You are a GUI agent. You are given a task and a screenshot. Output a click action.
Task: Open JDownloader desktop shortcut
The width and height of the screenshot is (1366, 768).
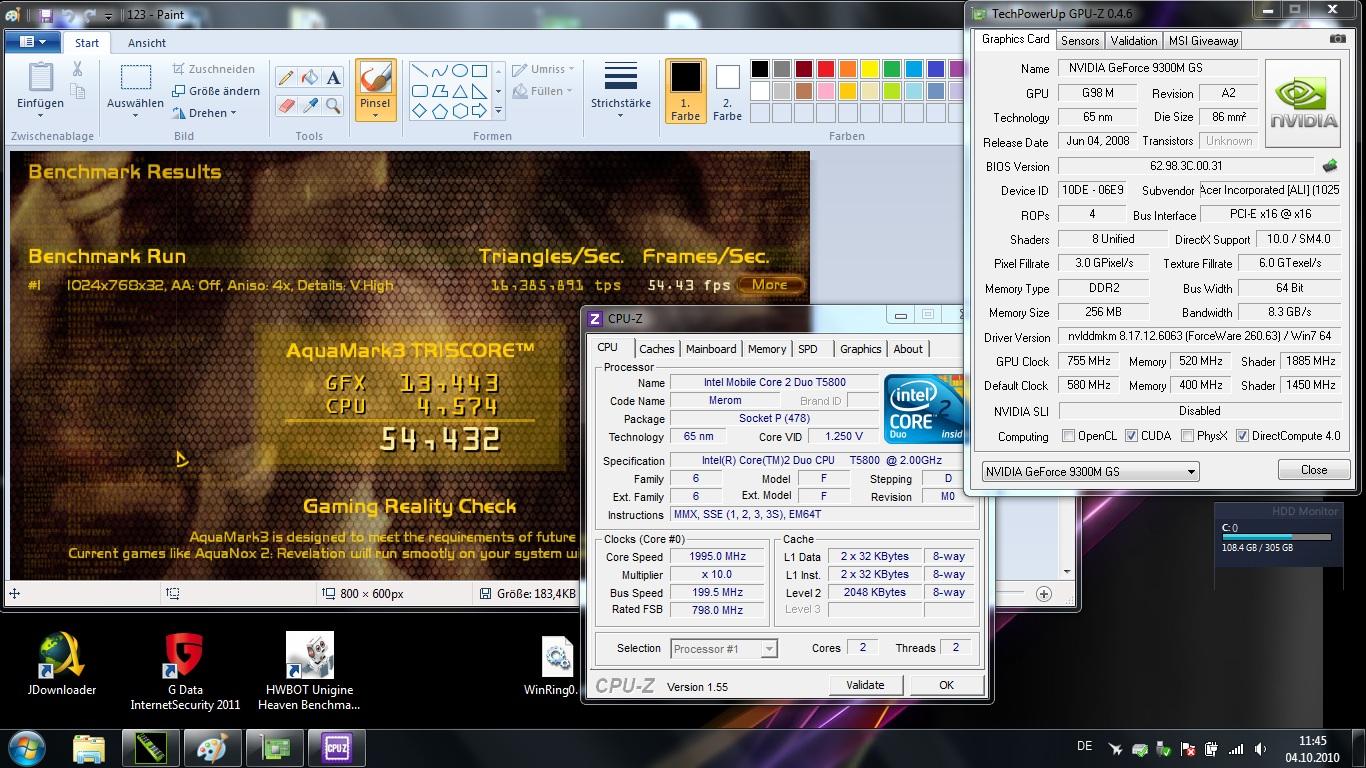click(x=62, y=664)
